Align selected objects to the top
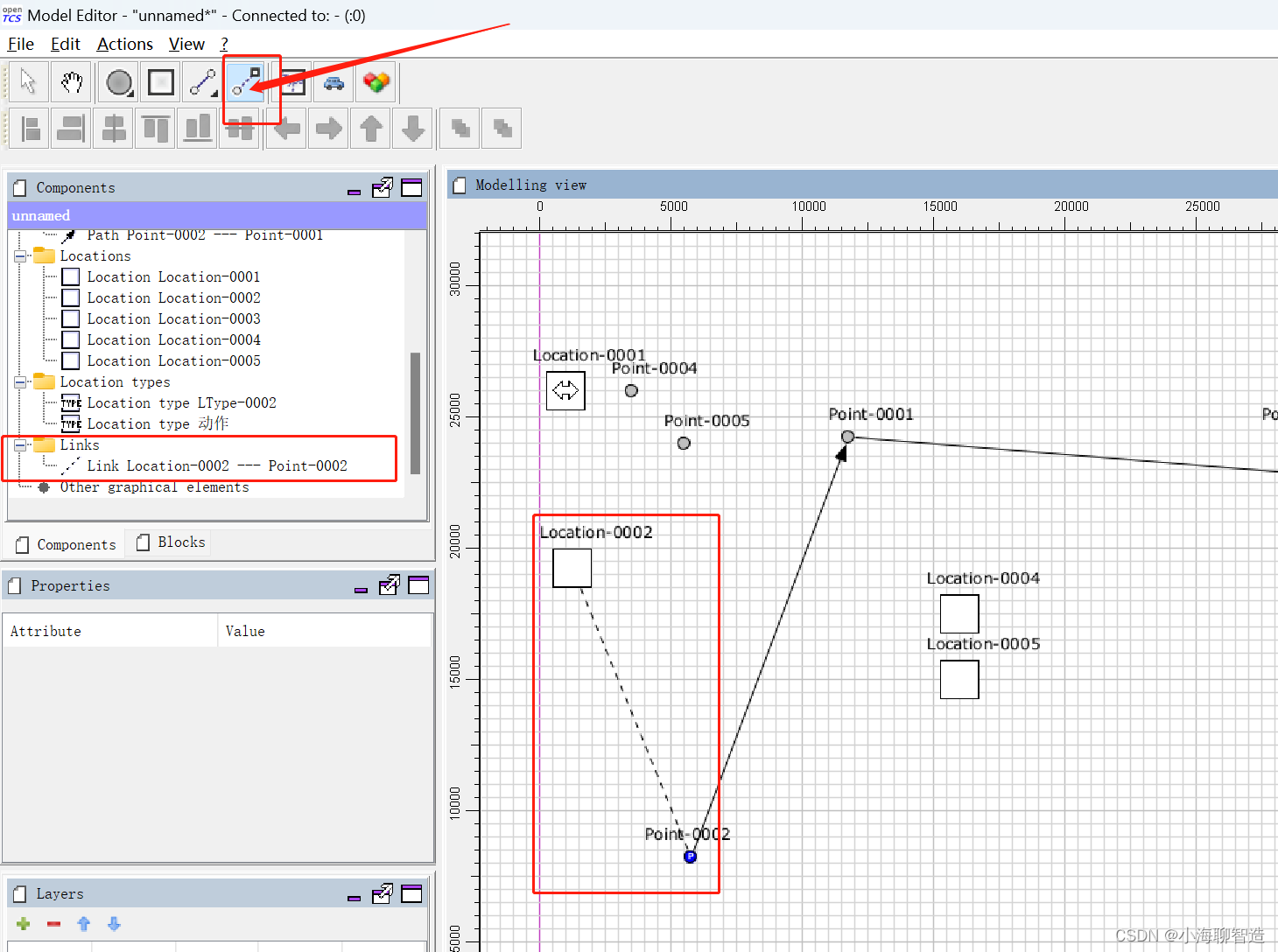 click(156, 129)
